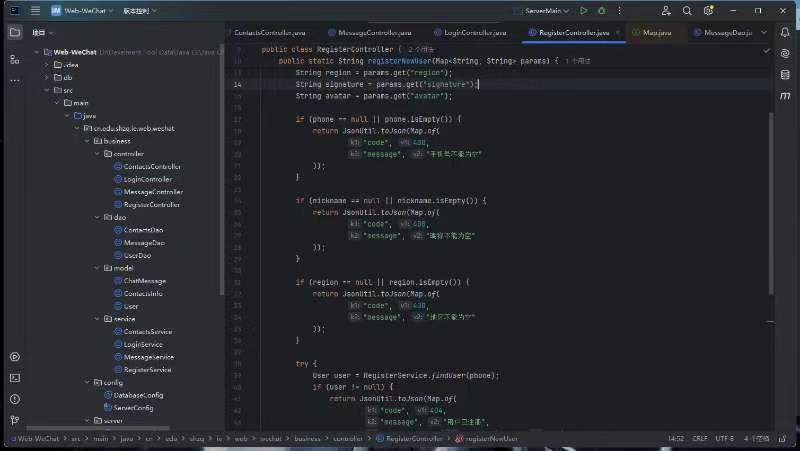Open the ServerMain run configuration dropdown
800x451 pixels.
coord(545,11)
